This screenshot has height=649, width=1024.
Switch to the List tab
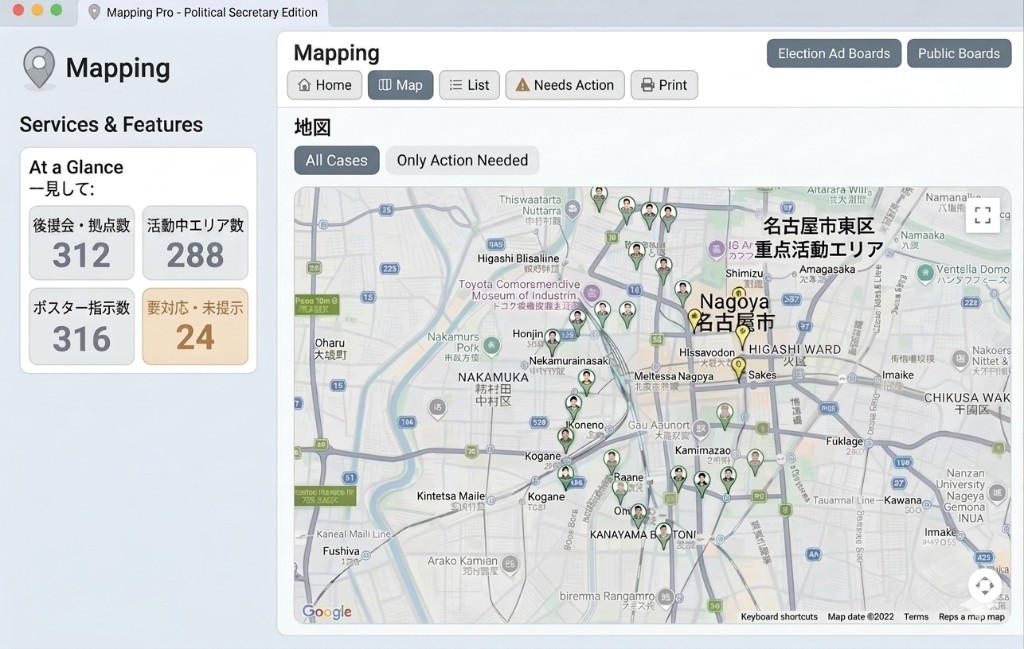470,85
